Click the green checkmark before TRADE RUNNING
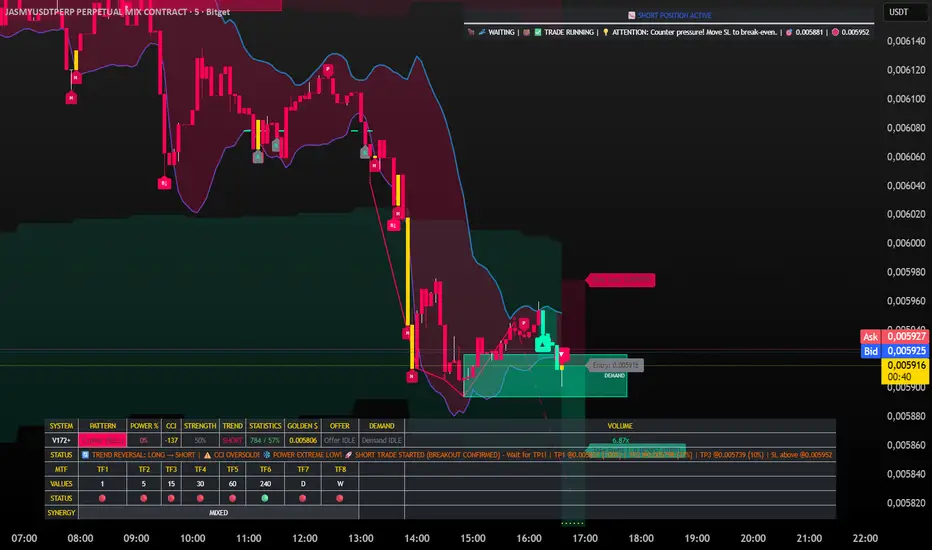This screenshot has width=932, height=550. pos(538,32)
